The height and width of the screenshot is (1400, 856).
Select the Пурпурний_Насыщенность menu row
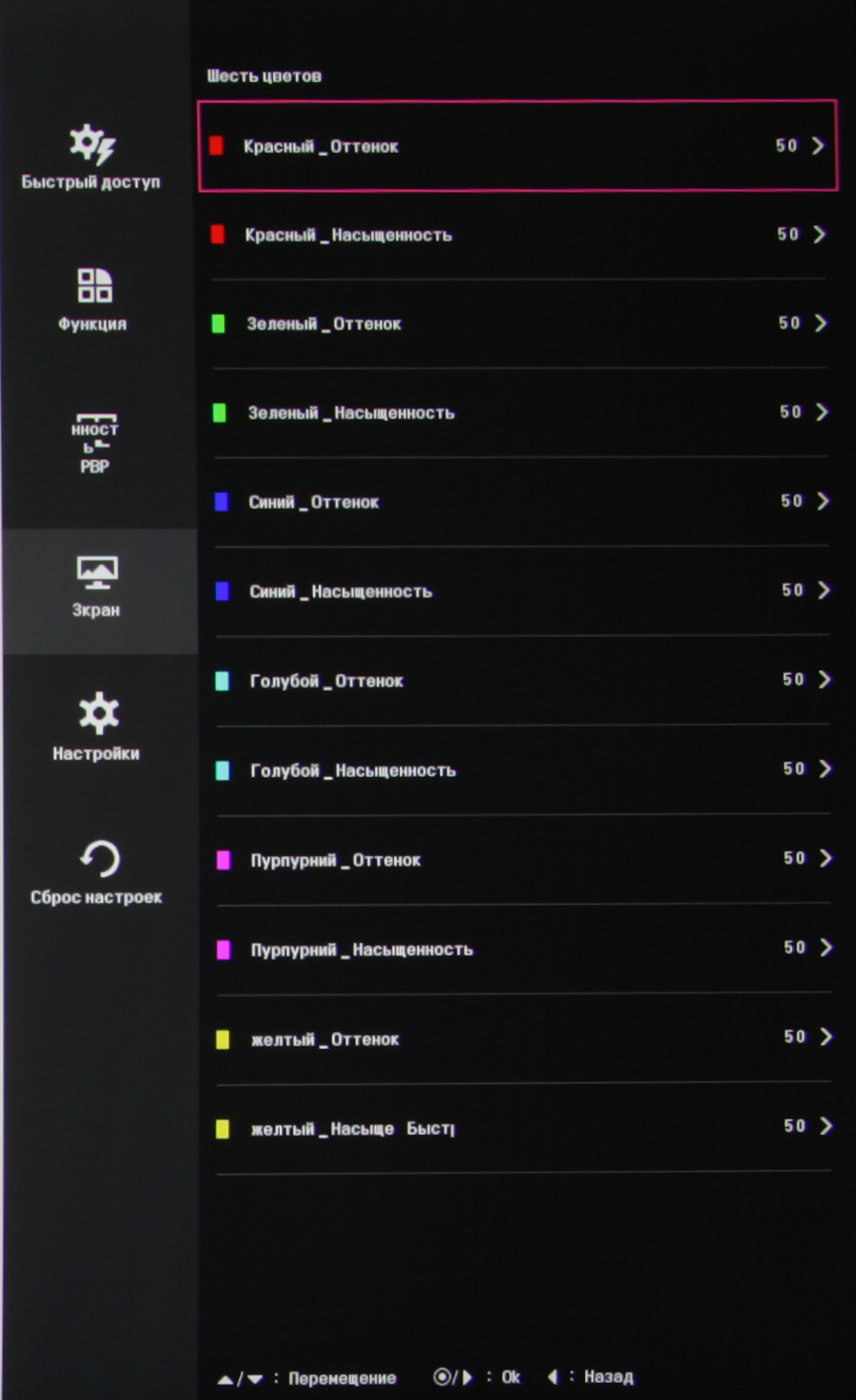pyautogui.click(x=523, y=949)
